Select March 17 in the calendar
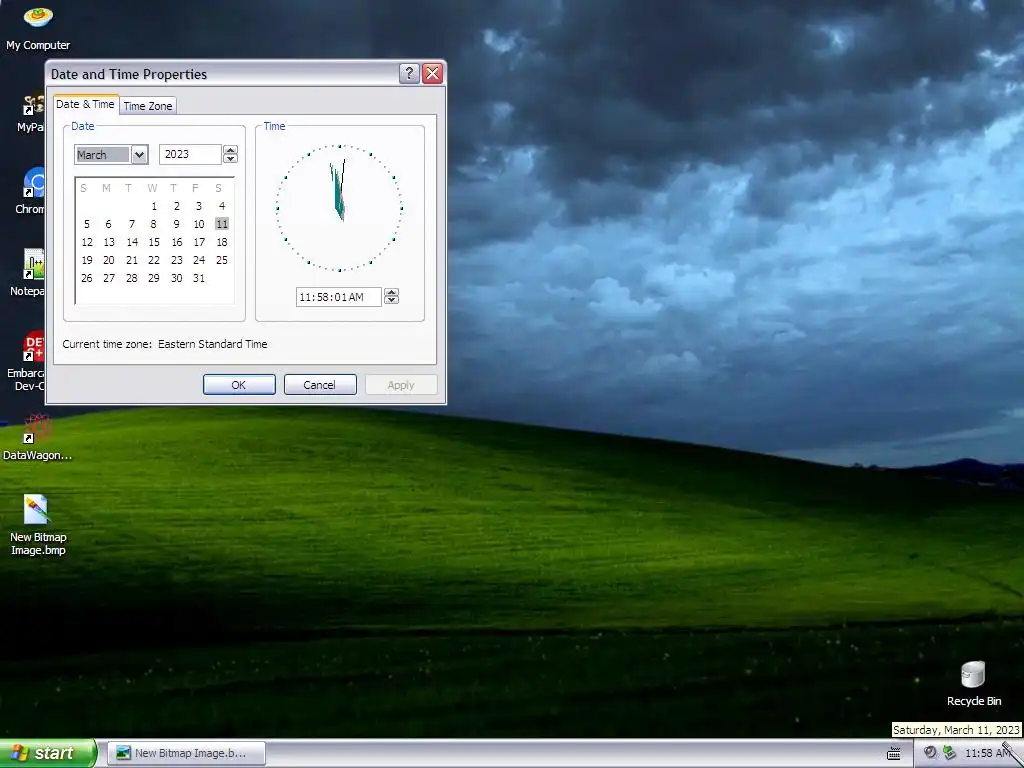Screen dimensions: 1024x768 pyautogui.click(x=199, y=242)
